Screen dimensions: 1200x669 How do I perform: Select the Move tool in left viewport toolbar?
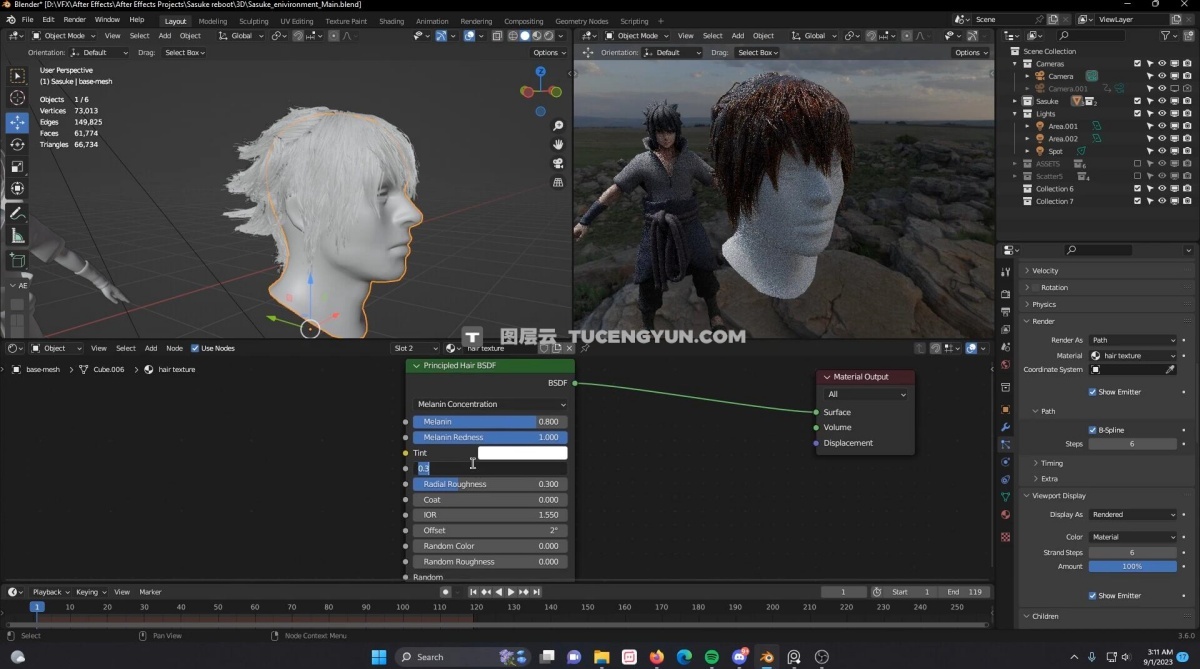[18, 121]
